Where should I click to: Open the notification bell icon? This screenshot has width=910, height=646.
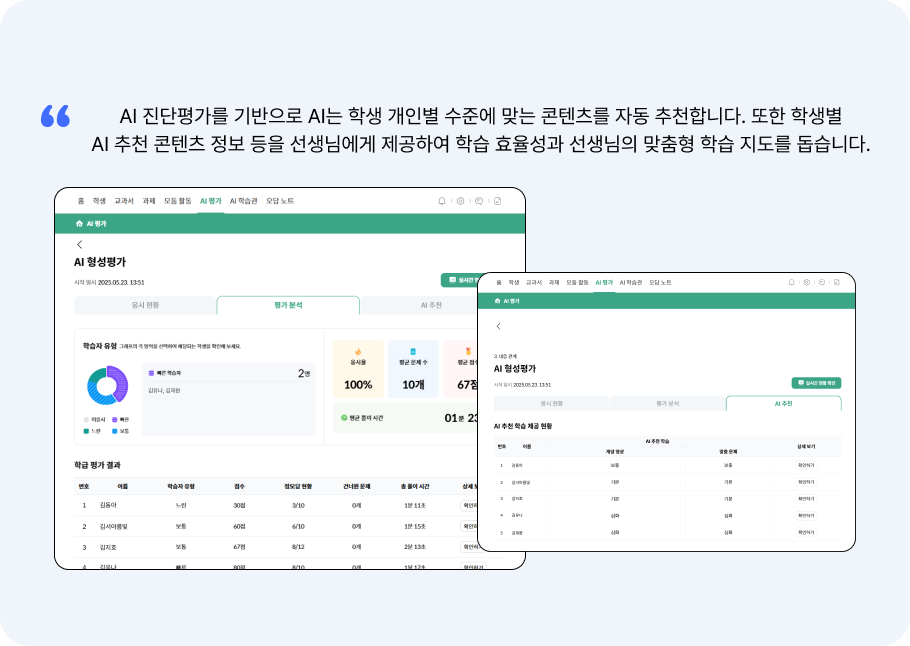pyautogui.click(x=442, y=201)
